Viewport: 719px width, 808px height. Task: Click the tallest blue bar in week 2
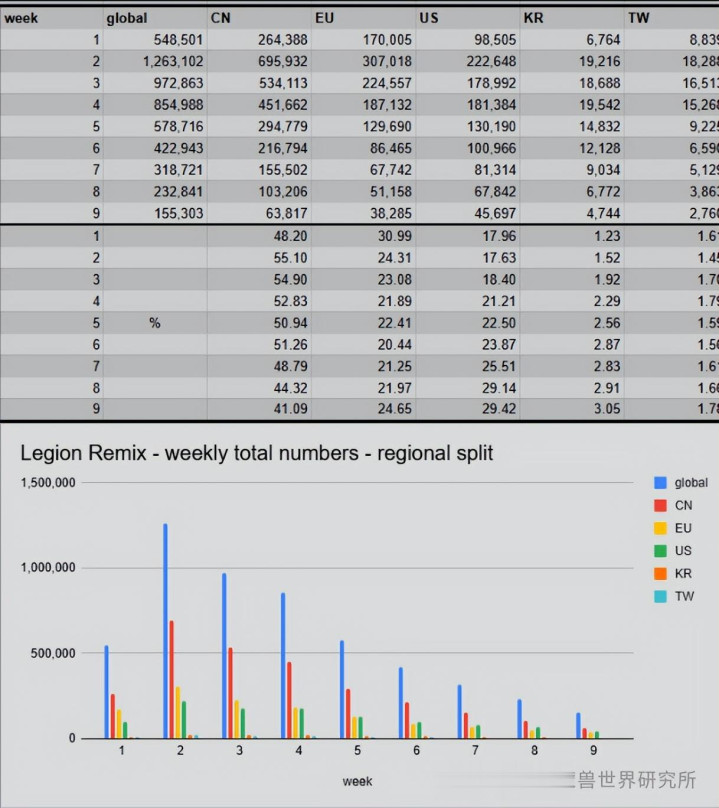coord(165,630)
